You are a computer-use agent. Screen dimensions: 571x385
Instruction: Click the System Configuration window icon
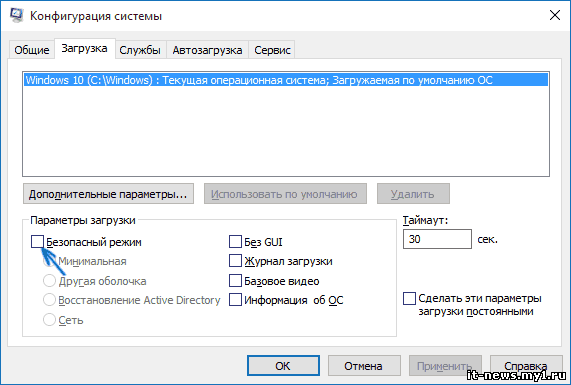[x=17, y=16]
